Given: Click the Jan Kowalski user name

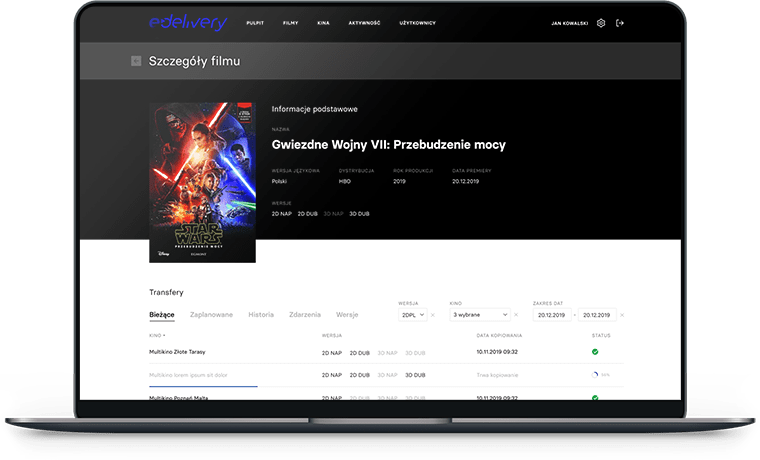Looking at the screenshot, I should click(570, 23).
